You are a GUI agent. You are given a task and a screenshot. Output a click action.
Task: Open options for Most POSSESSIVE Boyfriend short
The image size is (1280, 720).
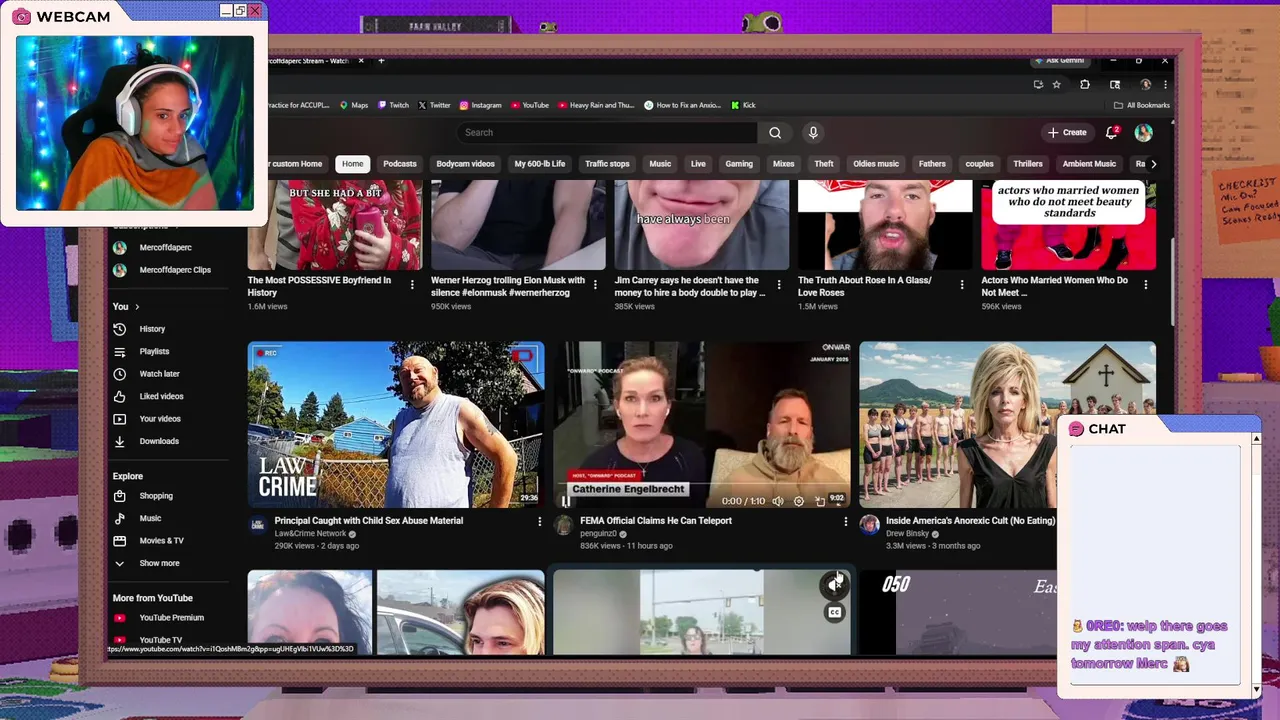click(x=412, y=285)
